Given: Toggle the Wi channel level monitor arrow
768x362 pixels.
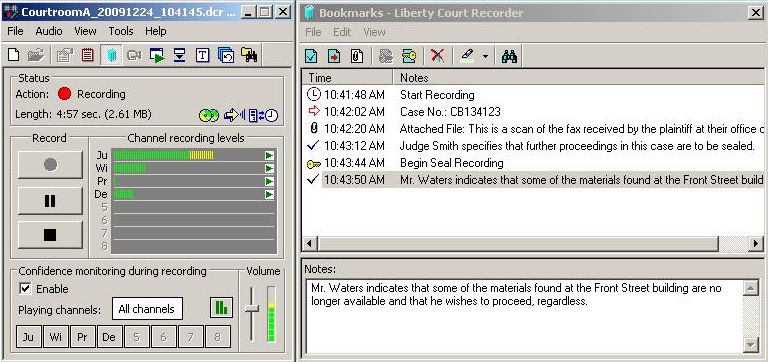Looking at the screenshot, I should pos(269,169).
